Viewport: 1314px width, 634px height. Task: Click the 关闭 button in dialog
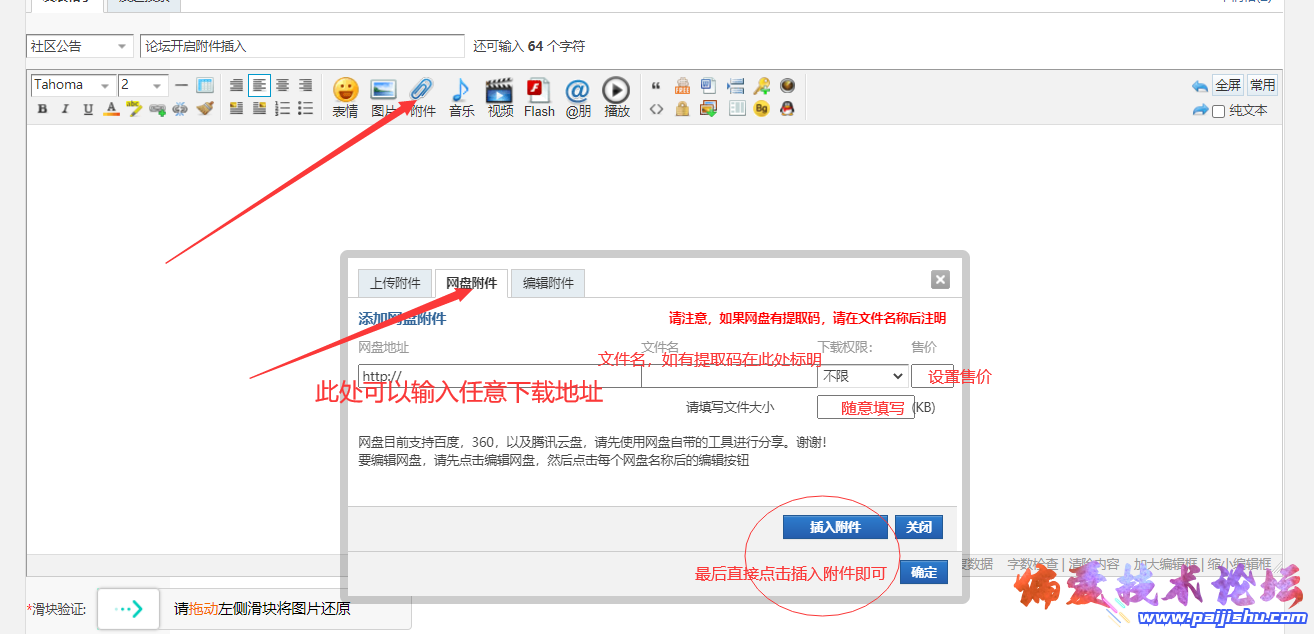tap(918, 527)
